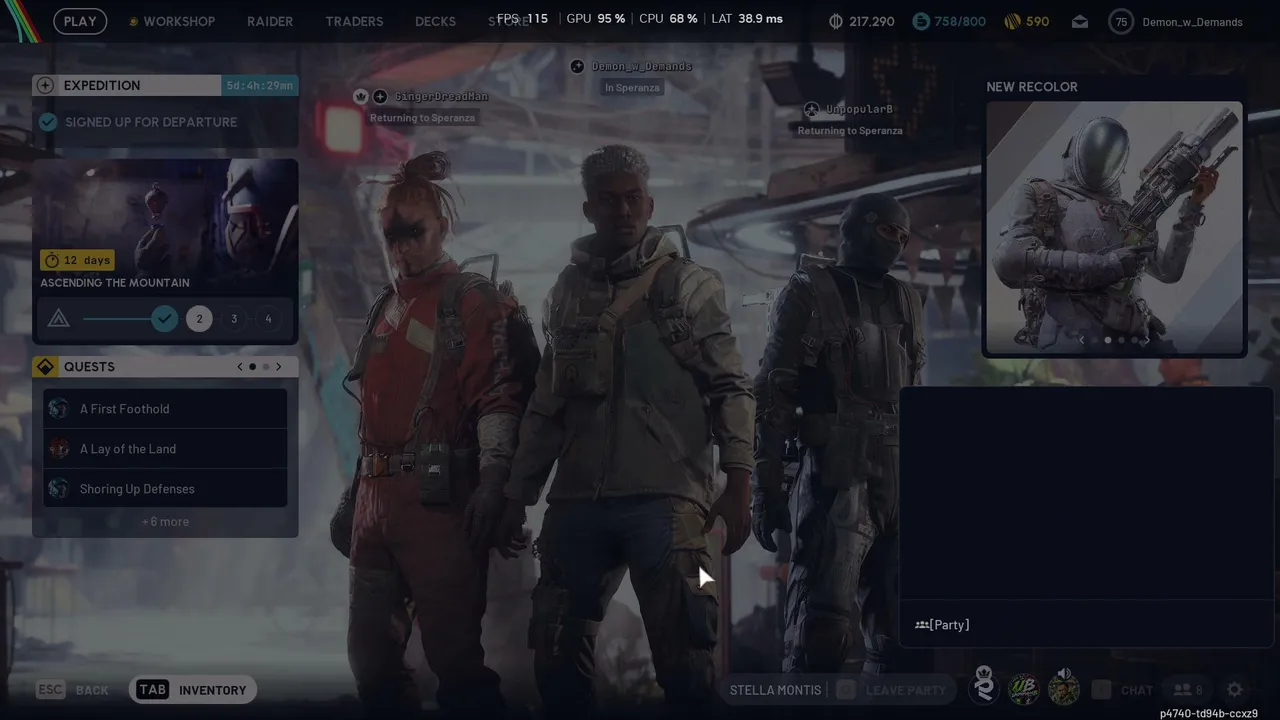Click the yellow Quests diamond icon
Image resolution: width=1280 pixels, height=720 pixels.
click(x=45, y=367)
